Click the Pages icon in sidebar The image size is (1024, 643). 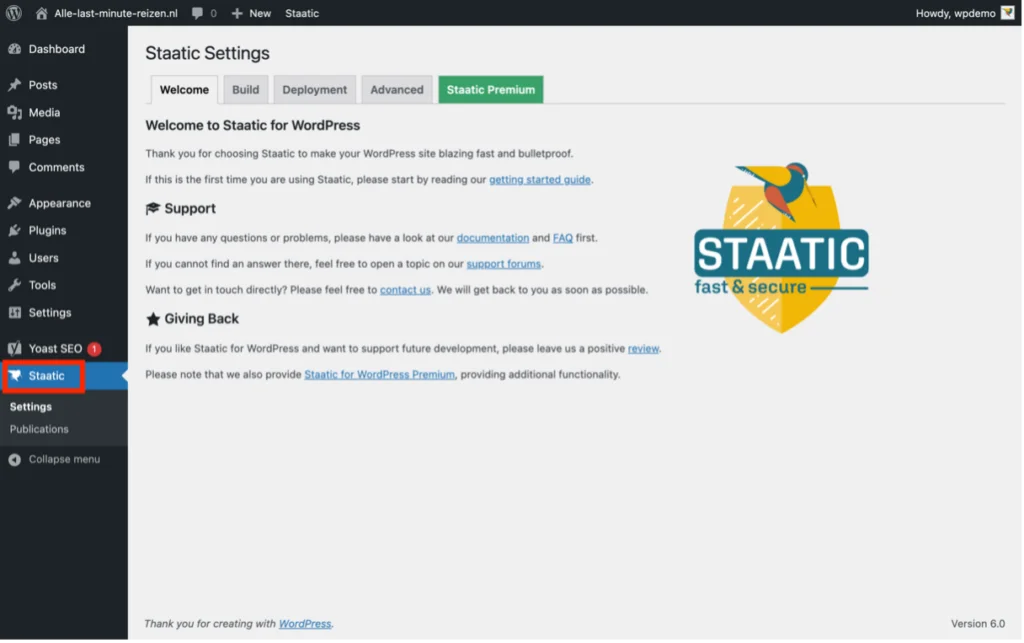click(x=14, y=140)
